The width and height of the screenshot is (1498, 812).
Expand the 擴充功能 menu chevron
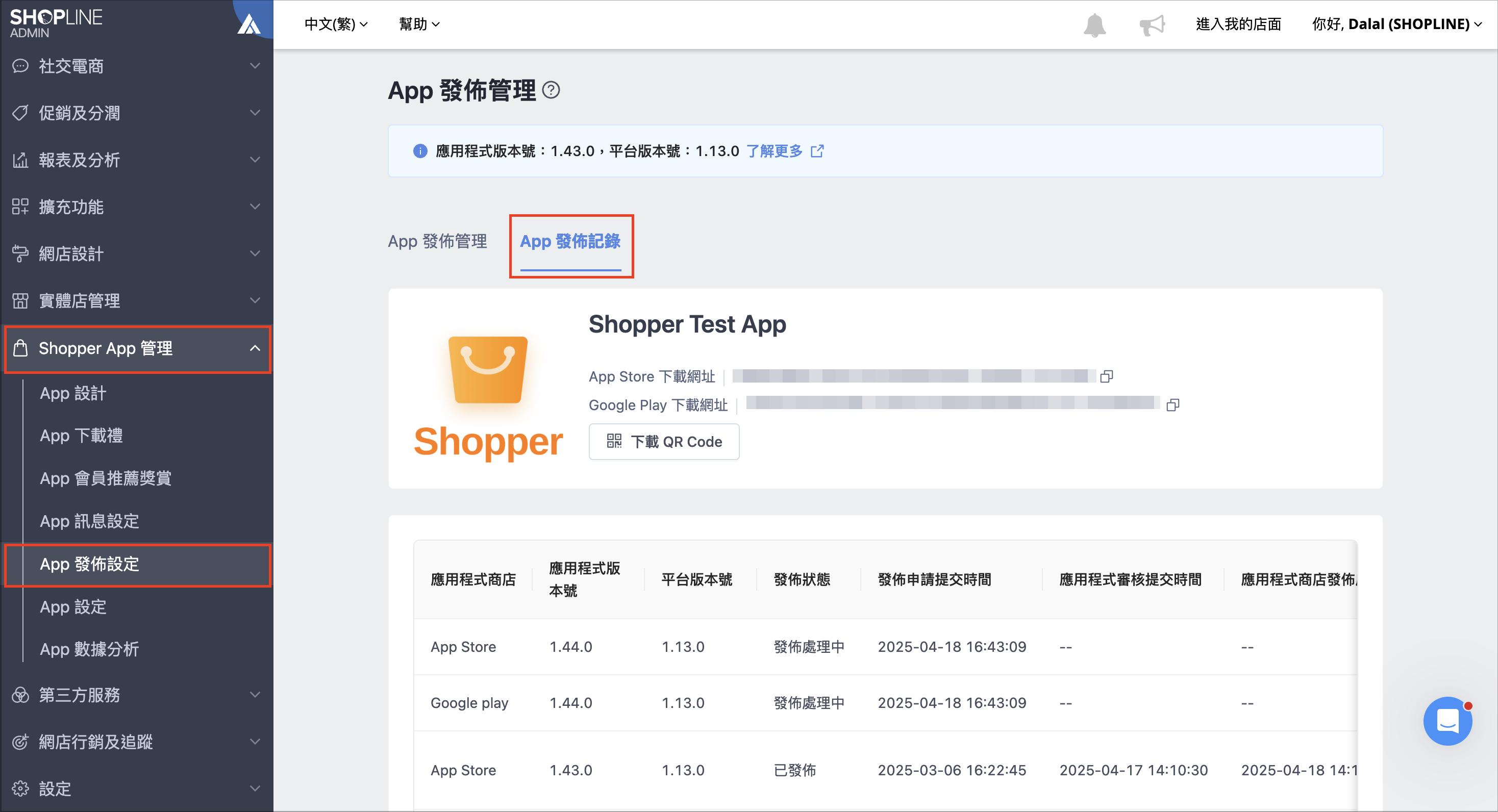(255, 207)
